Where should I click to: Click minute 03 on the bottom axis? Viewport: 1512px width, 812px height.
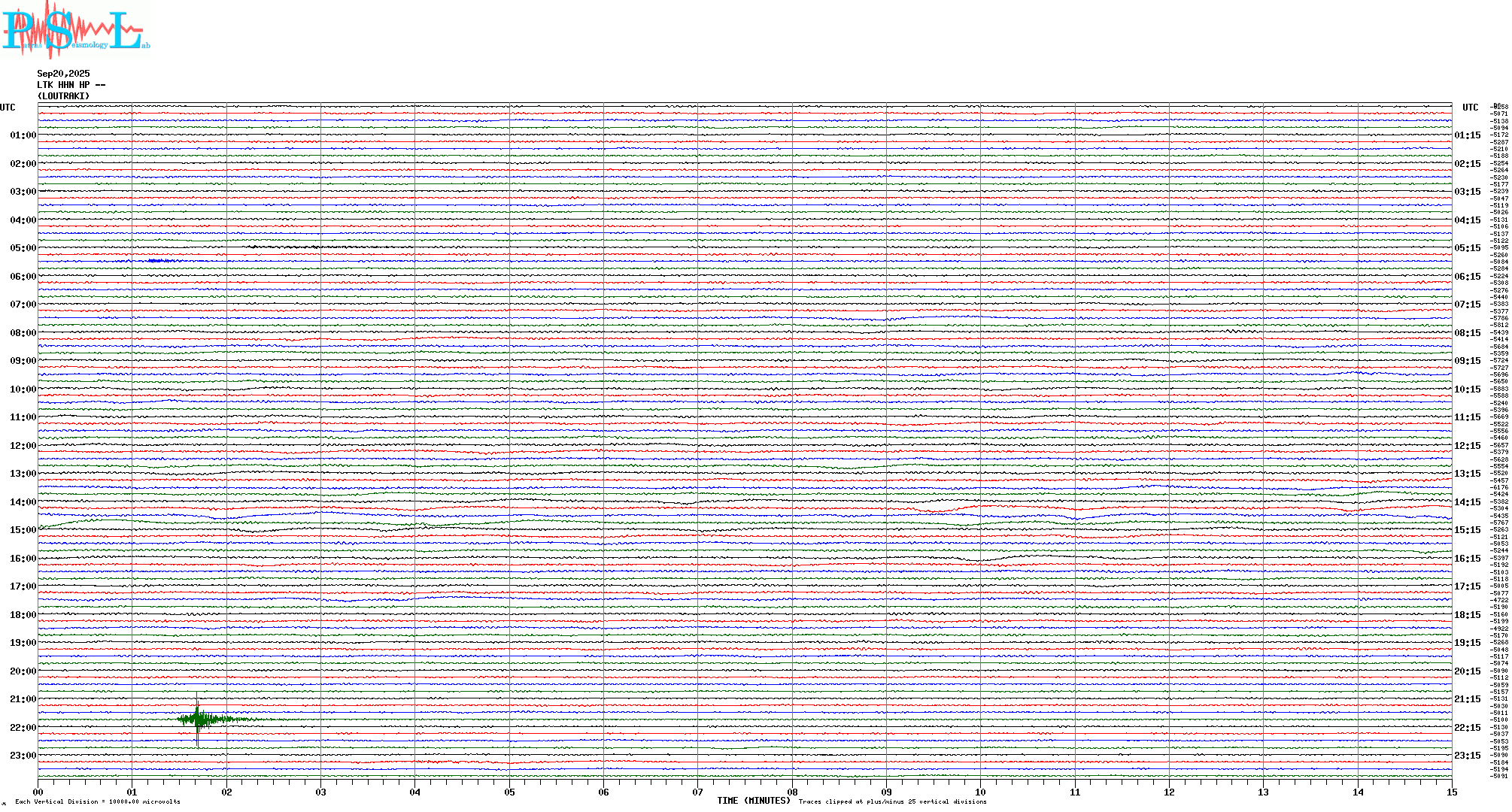point(320,792)
